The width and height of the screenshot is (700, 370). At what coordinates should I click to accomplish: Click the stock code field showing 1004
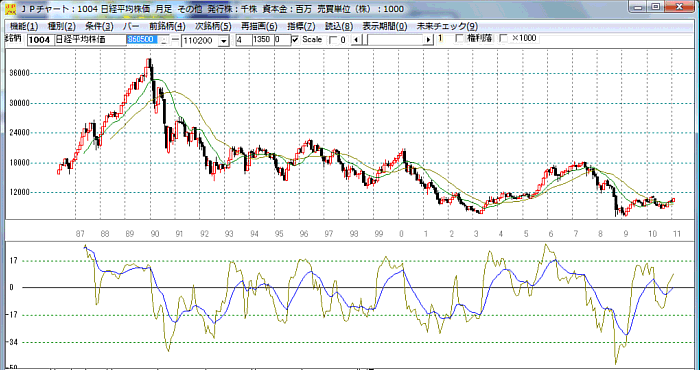[41, 40]
